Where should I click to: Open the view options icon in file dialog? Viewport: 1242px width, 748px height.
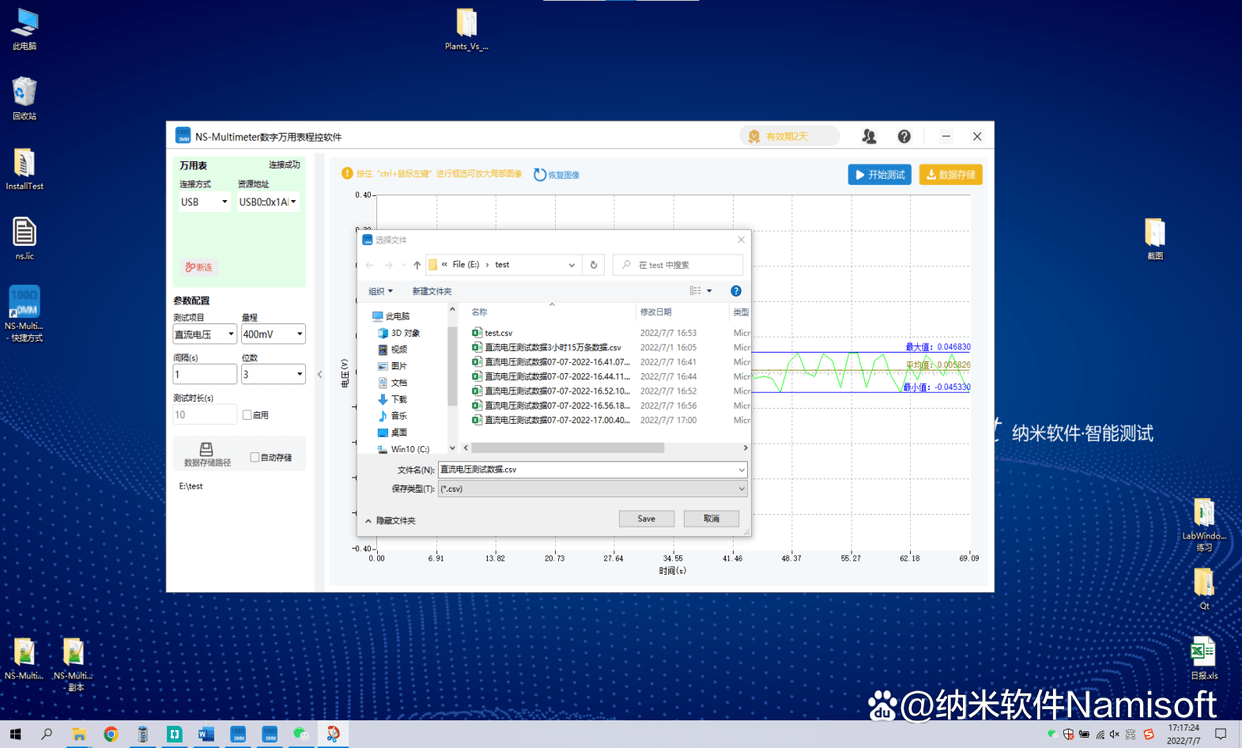point(701,291)
